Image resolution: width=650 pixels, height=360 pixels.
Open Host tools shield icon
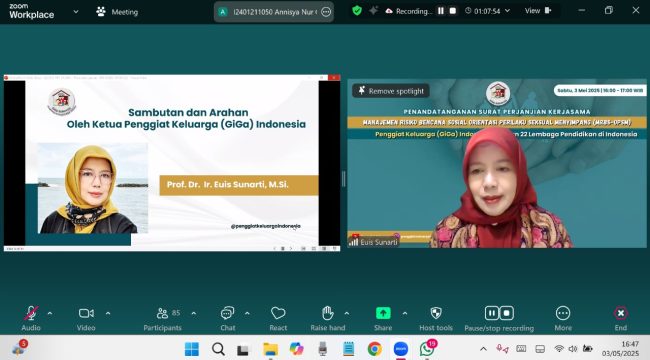click(436, 313)
